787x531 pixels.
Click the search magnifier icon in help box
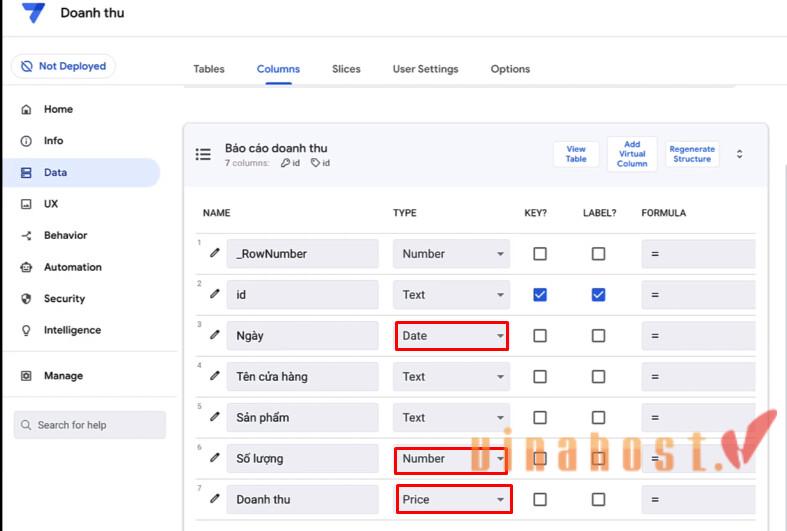26,425
